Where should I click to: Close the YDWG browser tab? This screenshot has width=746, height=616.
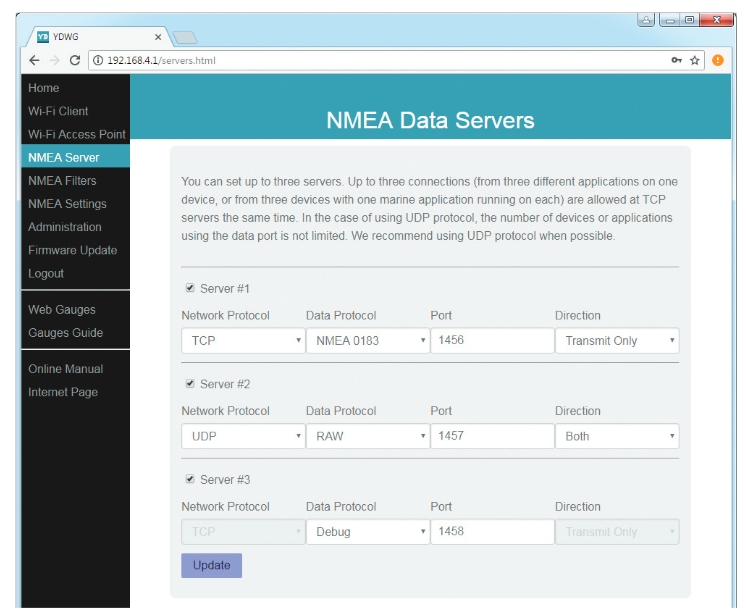click(x=158, y=37)
